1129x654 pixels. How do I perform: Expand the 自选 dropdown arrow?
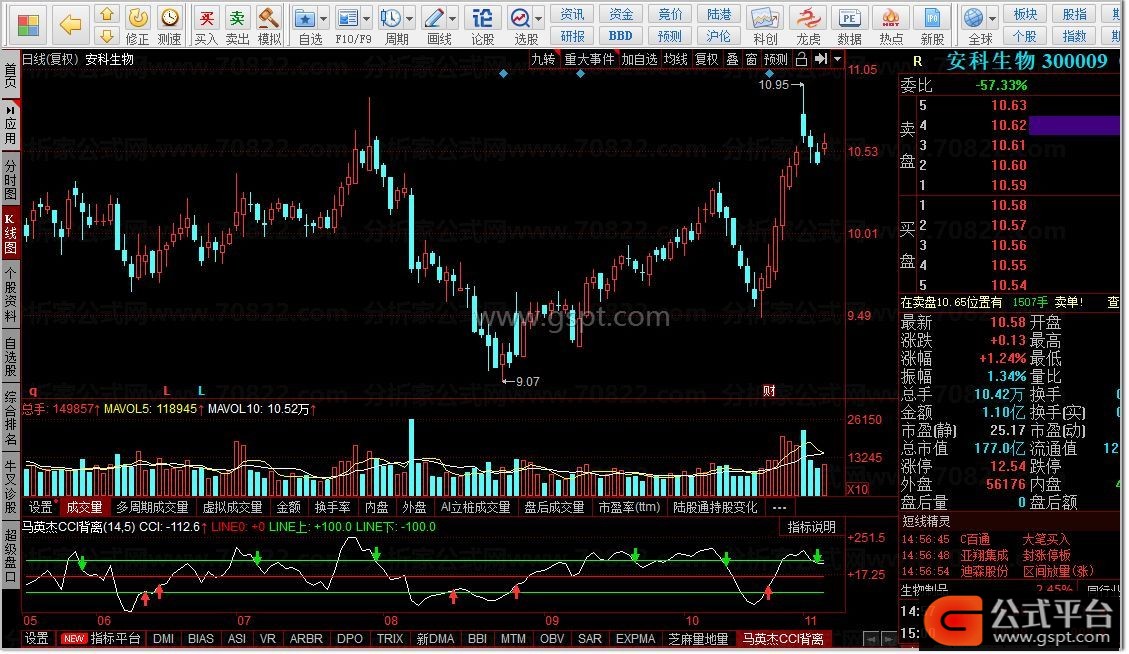click(x=323, y=19)
